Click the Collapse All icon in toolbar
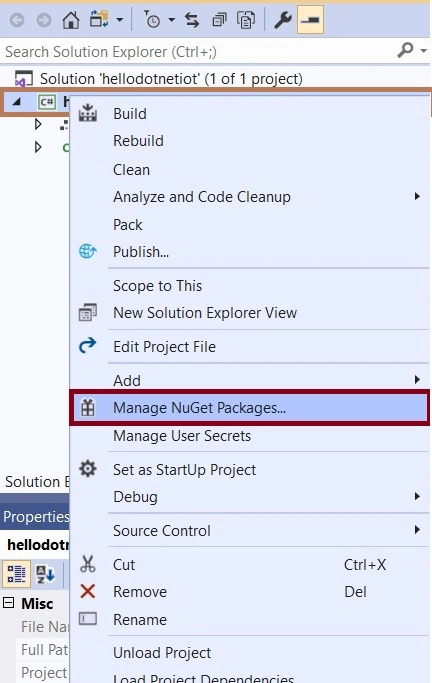The image size is (432, 683). 219,20
